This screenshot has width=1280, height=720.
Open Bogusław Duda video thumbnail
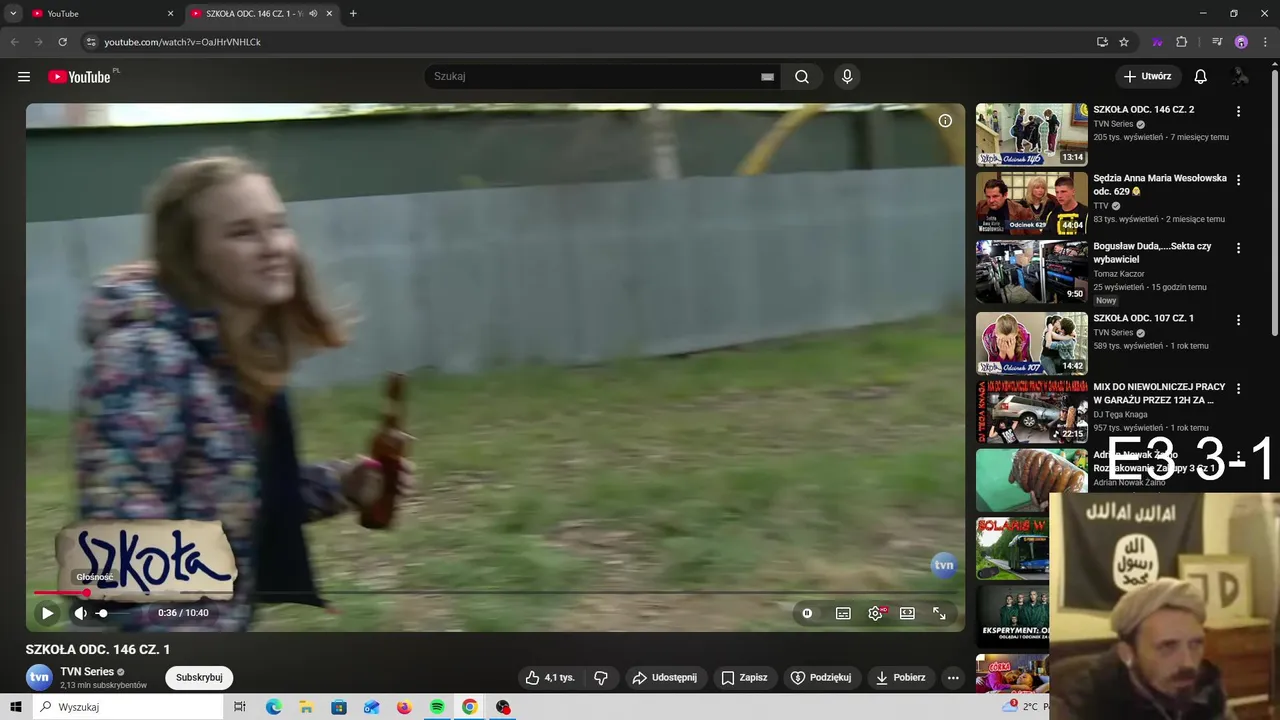pos(1031,271)
